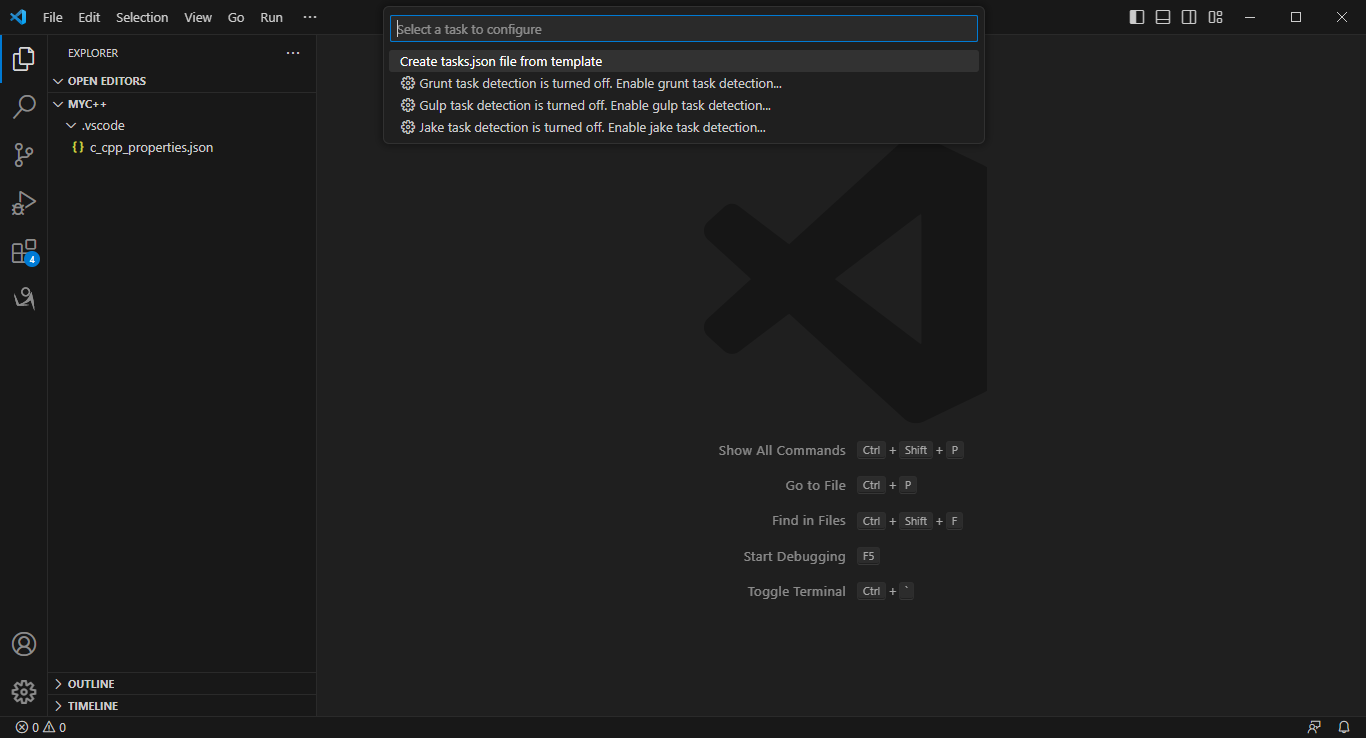Maximize the VS Code window
Screen dimensions: 1366x738
pyautogui.click(x=1296, y=17)
